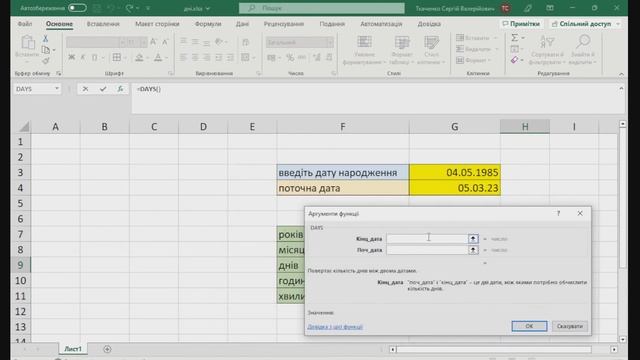Image resolution: width=640 pixels, height=360 pixels.
Task: Open the number format dropdown
Action: tap(330, 42)
